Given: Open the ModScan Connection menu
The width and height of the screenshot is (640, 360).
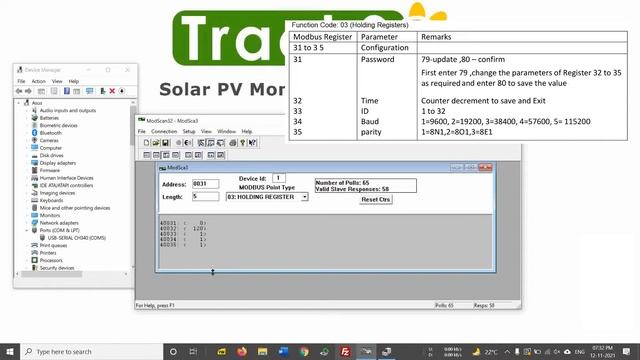Looking at the screenshot, I should (x=164, y=131).
